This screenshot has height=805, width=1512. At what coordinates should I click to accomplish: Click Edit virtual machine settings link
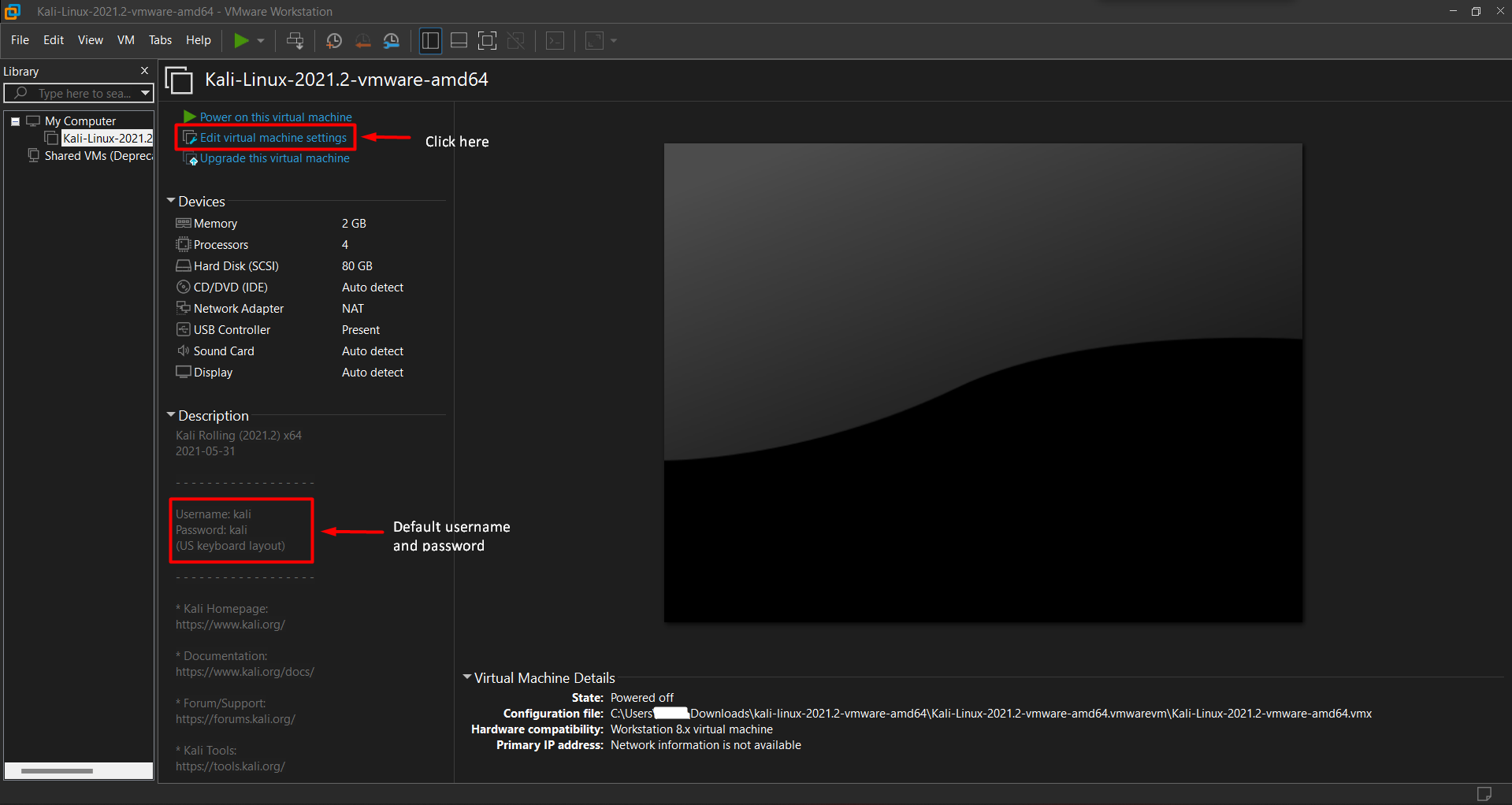[x=273, y=138]
